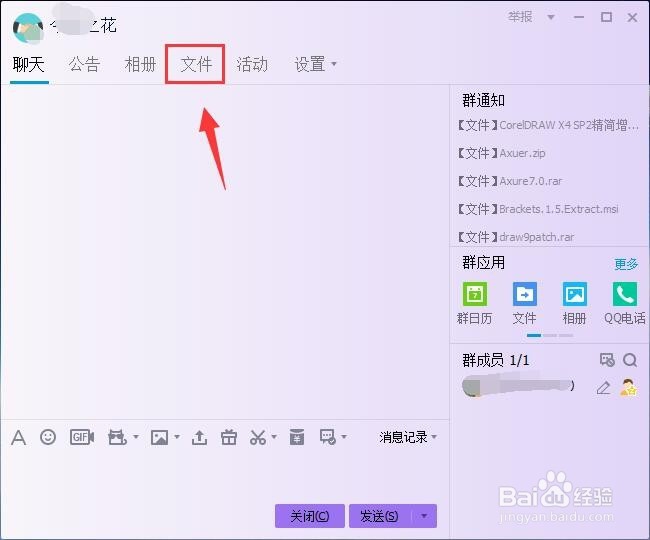Expand the 消息记录 dropdown arrow
The image size is (650, 540).
click(x=434, y=437)
